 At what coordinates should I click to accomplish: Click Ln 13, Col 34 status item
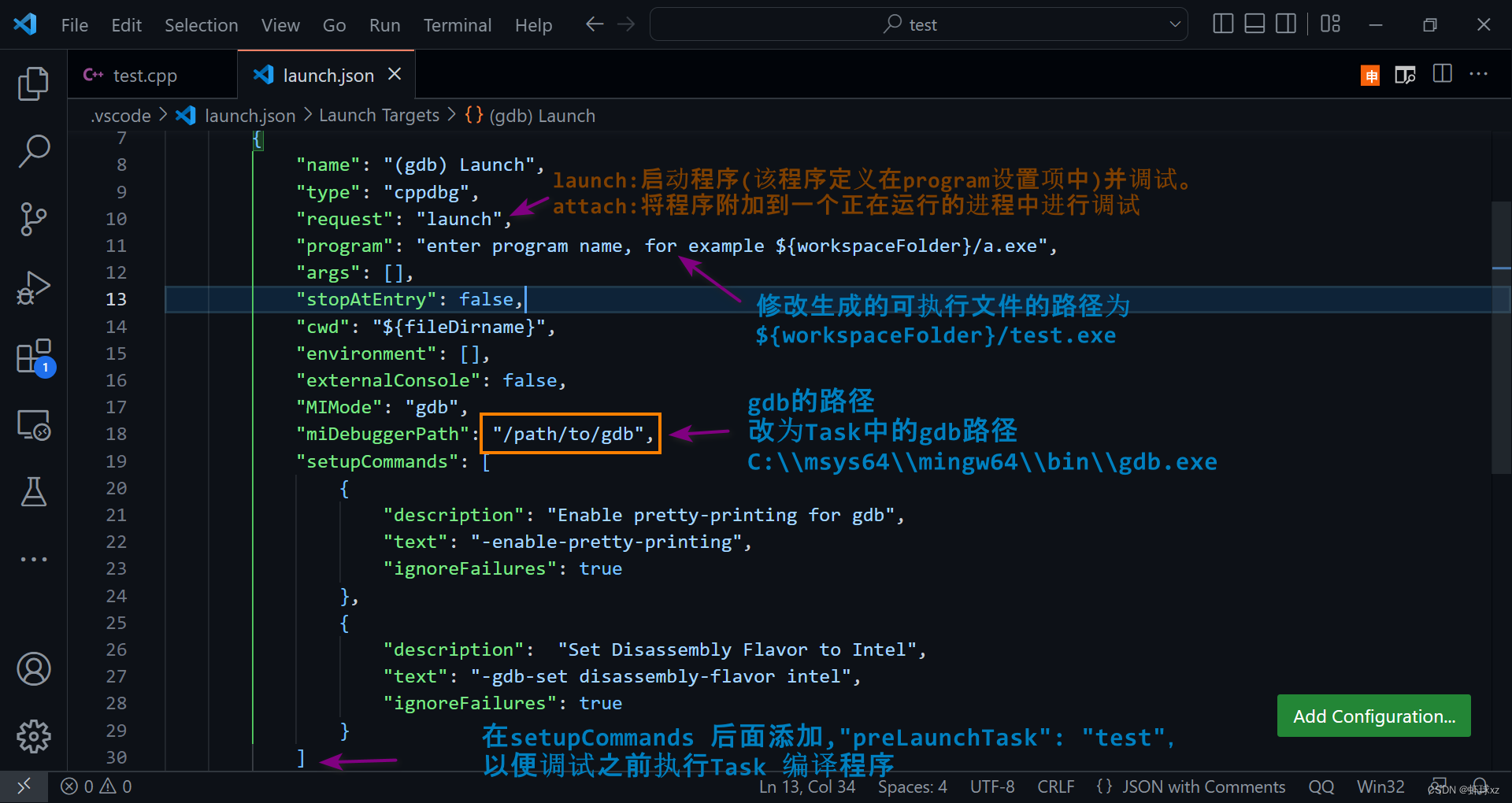point(807,786)
